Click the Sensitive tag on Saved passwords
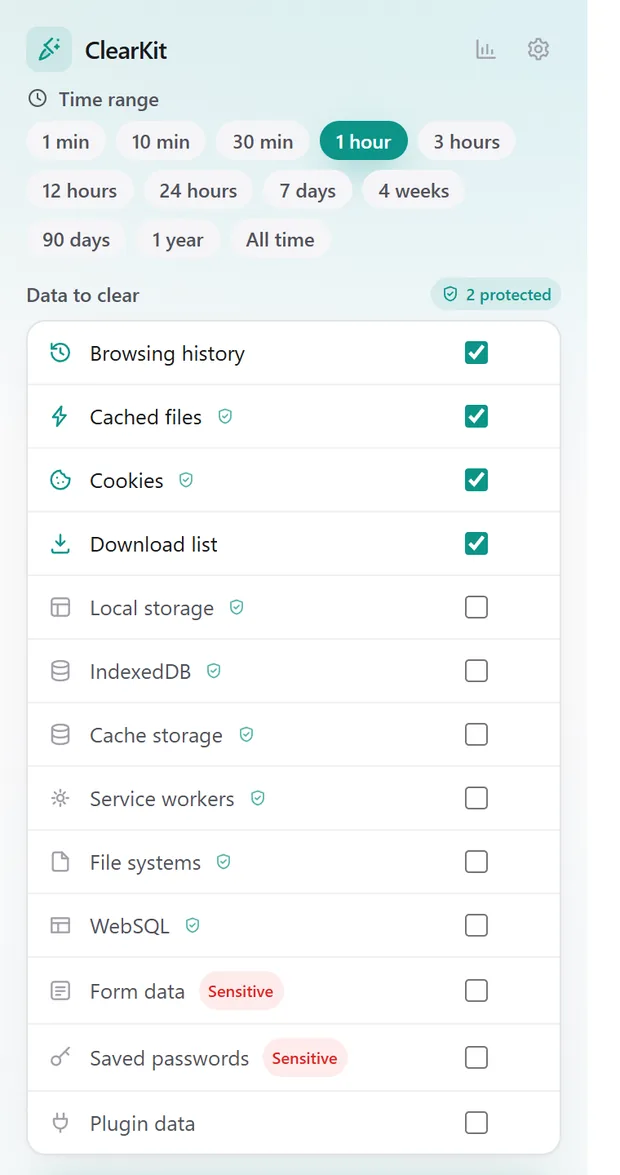 304,1058
